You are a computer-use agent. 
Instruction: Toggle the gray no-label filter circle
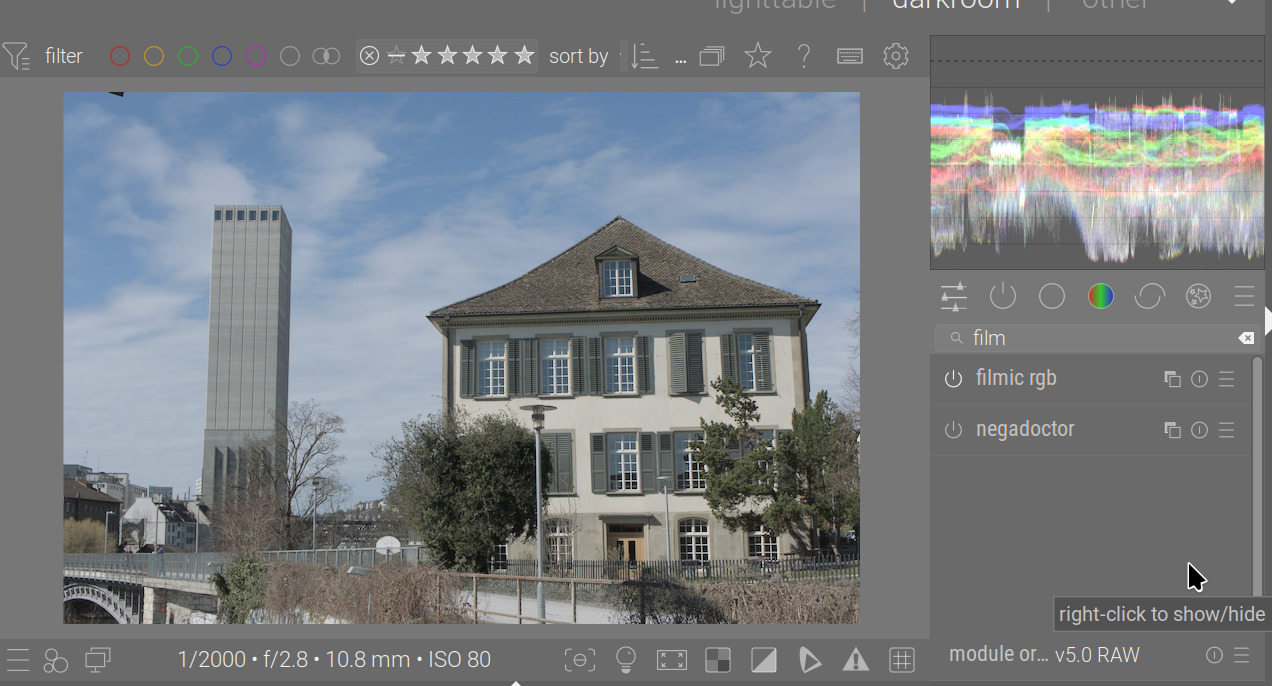click(290, 56)
